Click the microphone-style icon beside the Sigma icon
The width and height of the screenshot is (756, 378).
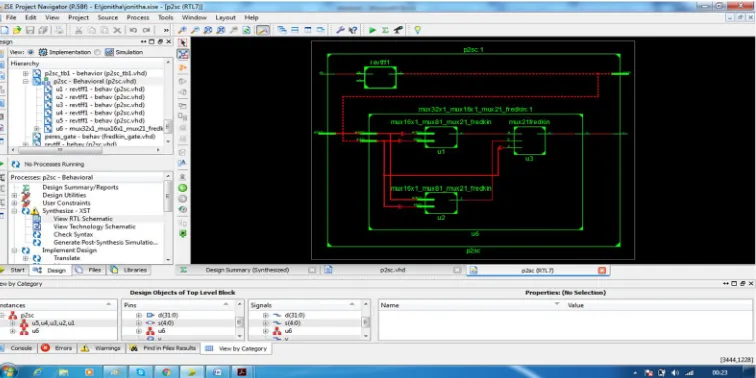pyautogui.click(x=398, y=30)
